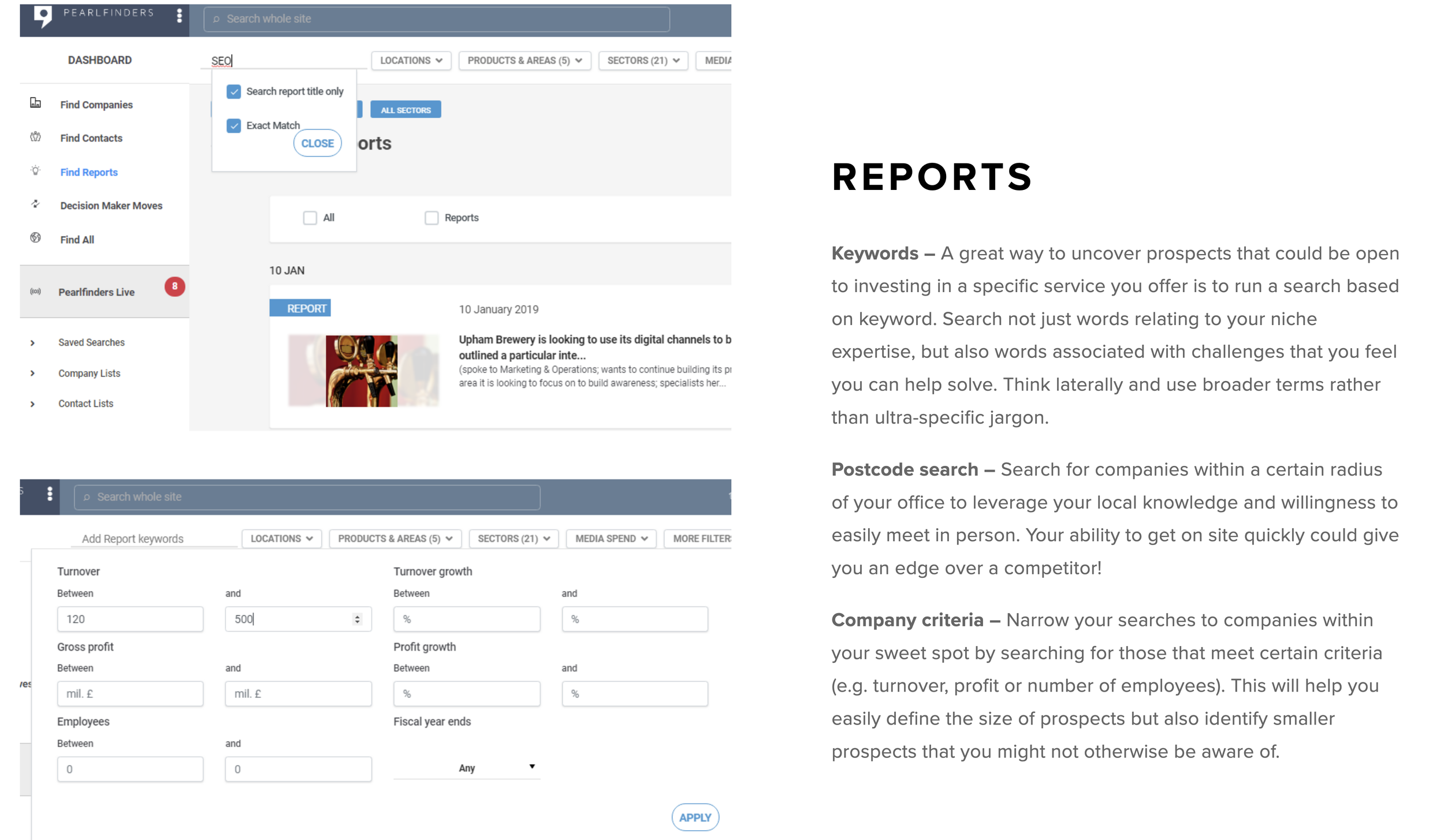The image size is (1444, 840).
Task: Click the Find Reports lightbulb icon
Action: tap(35, 171)
